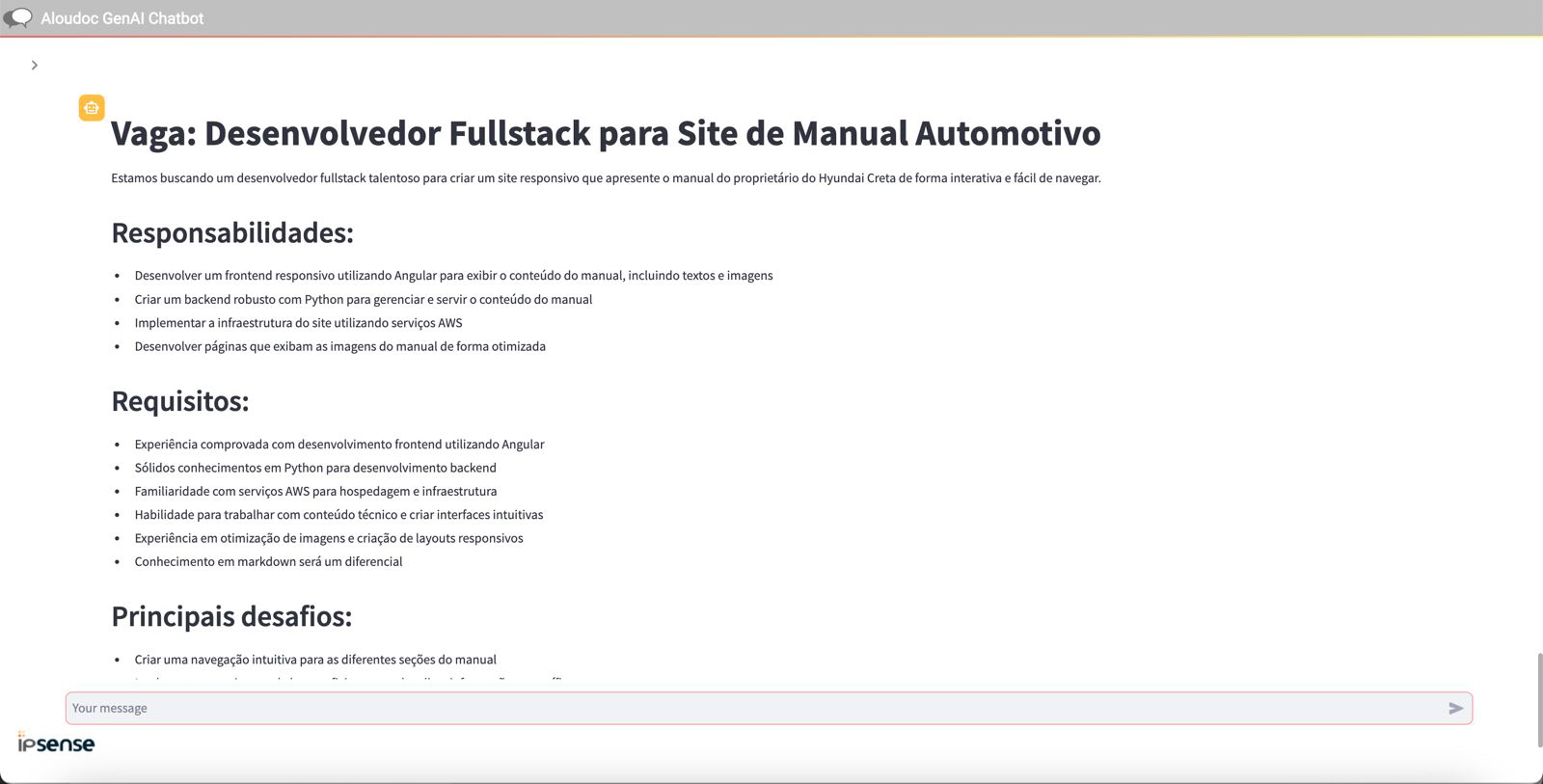Click the "Aloudoc GenAI Chatbot" header title
Image resolution: width=1543 pixels, height=784 pixels.
122,18
